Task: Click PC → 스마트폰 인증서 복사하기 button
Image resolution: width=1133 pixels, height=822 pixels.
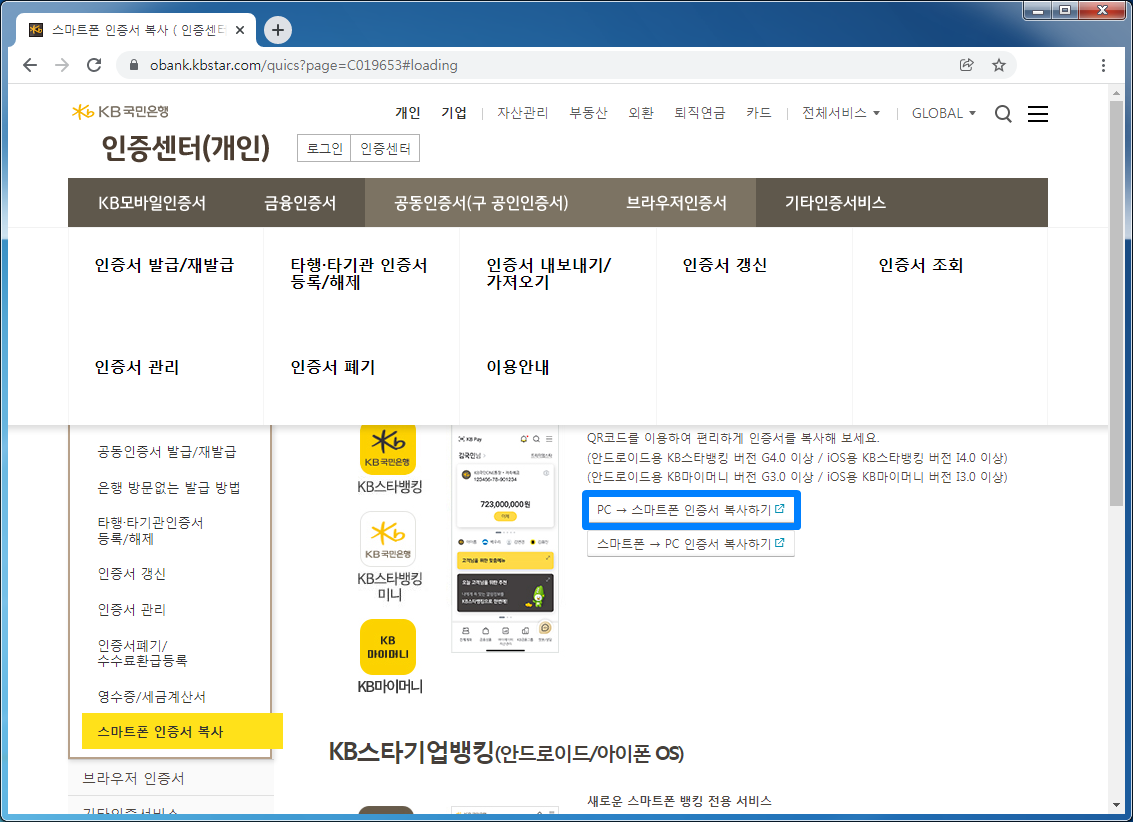Action: [691, 510]
